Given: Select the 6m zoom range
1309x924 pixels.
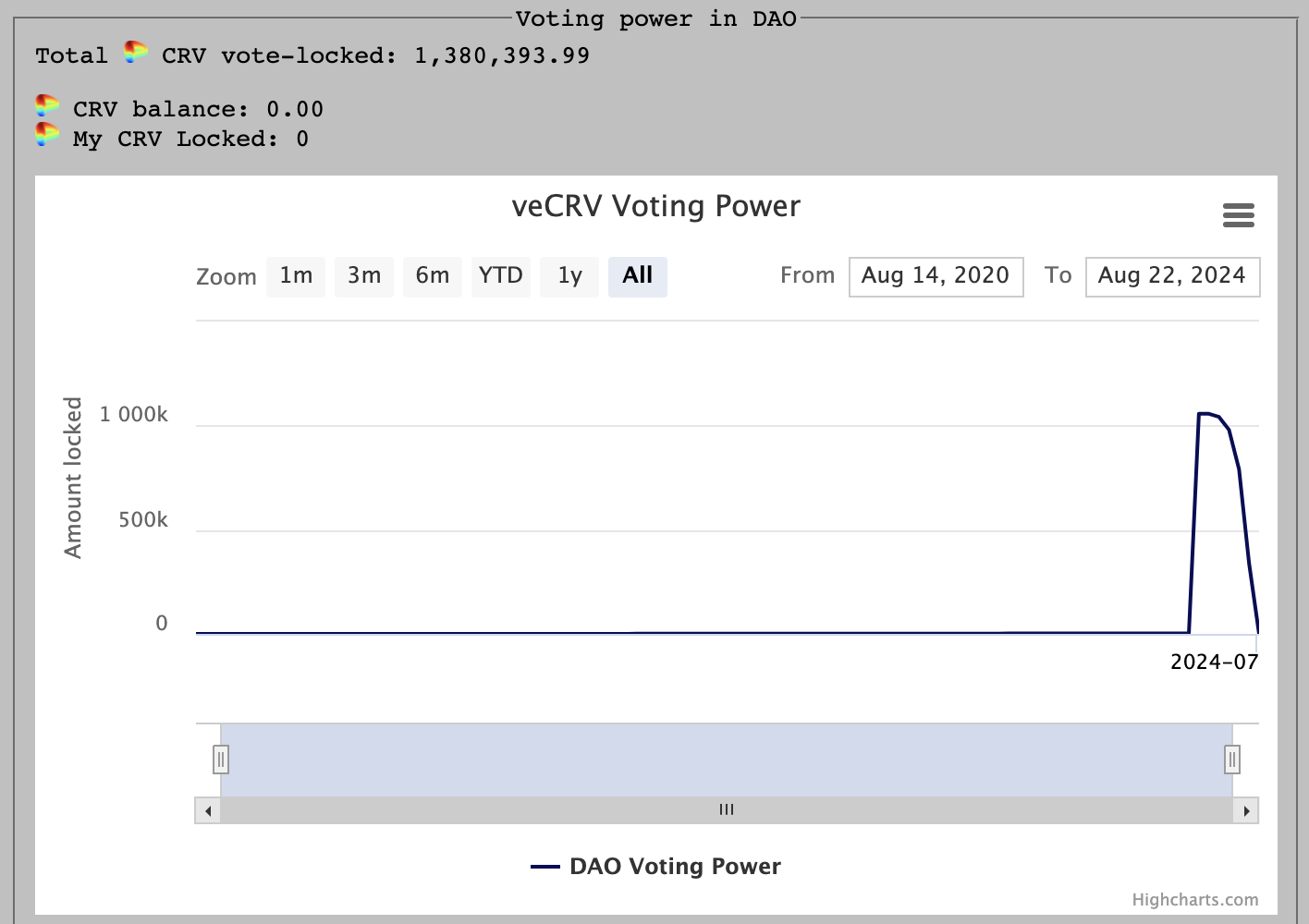Looking at the screenshot, I should (x=432, y=276).
